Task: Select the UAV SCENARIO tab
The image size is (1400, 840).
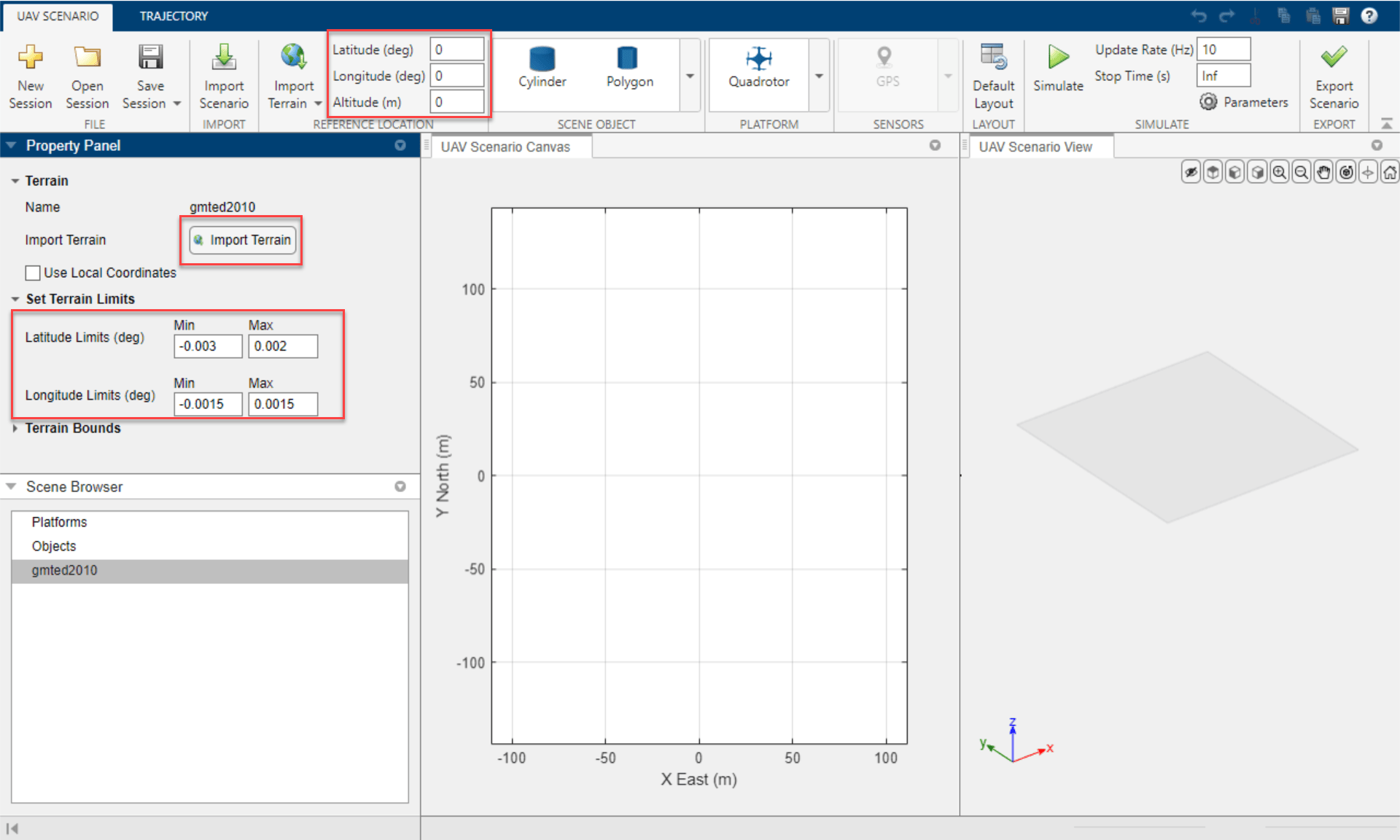Action: pyautogui.click(x=58, y=16)
